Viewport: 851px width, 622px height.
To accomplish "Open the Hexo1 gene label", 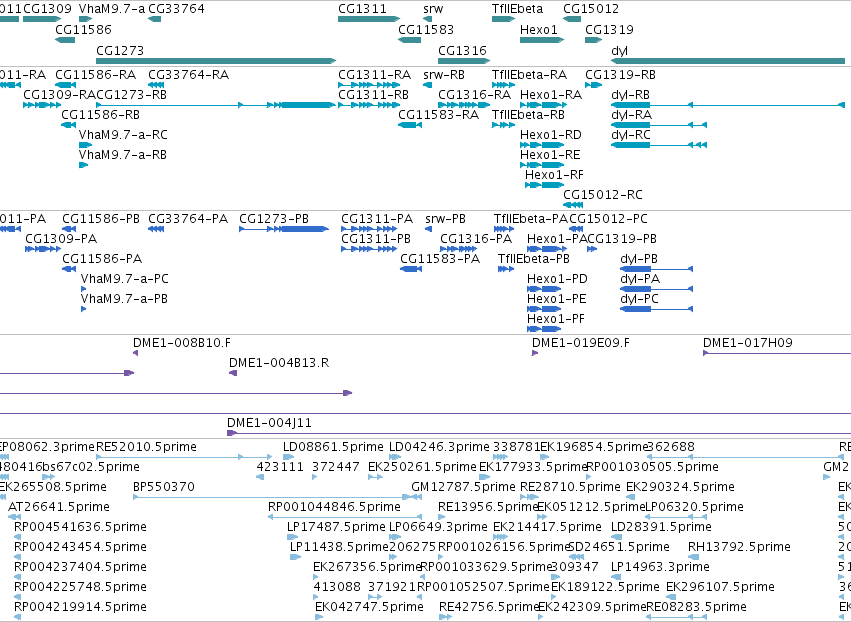I will coord(539,29).
